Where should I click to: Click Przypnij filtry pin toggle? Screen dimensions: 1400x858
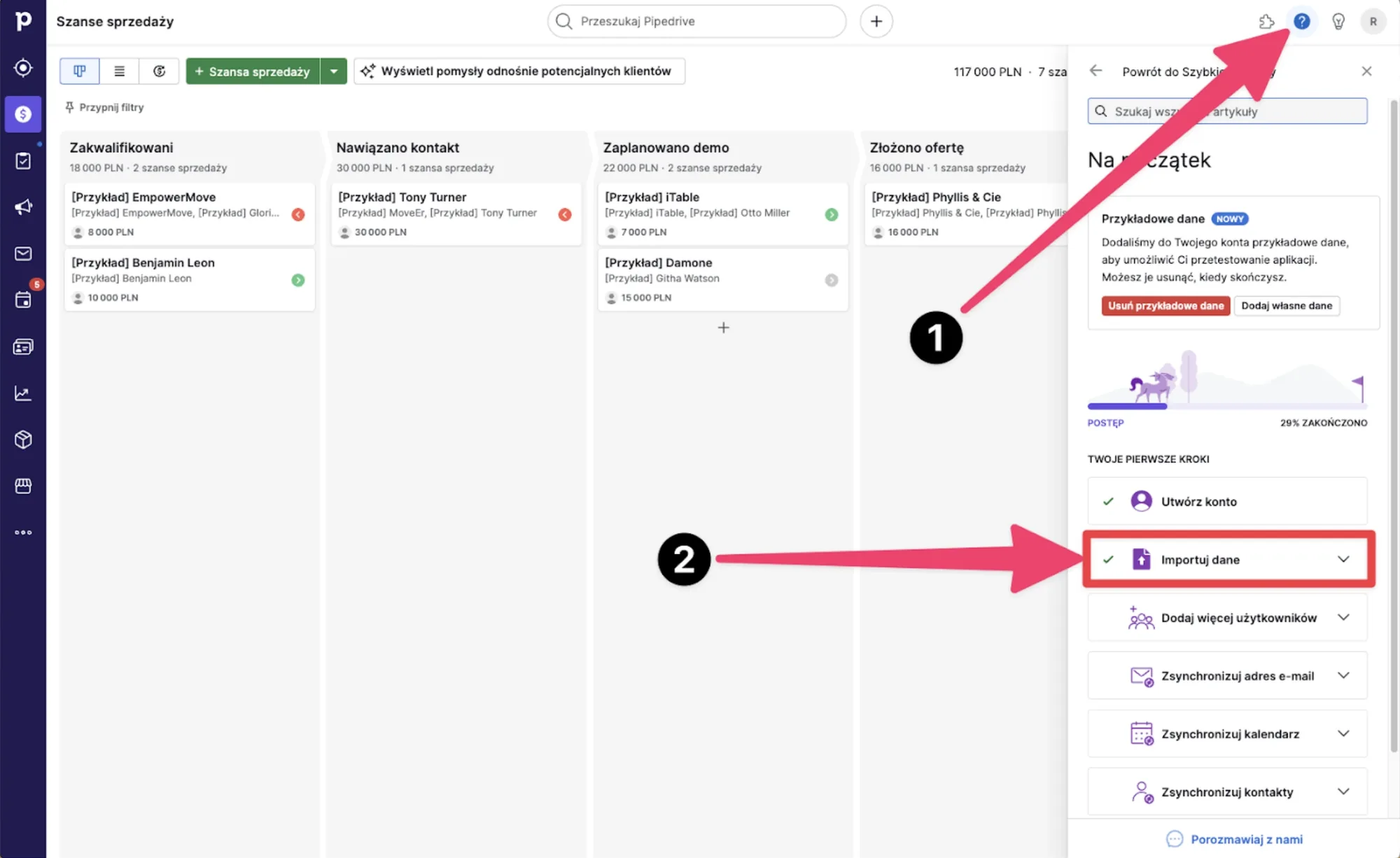pos(105,107)
